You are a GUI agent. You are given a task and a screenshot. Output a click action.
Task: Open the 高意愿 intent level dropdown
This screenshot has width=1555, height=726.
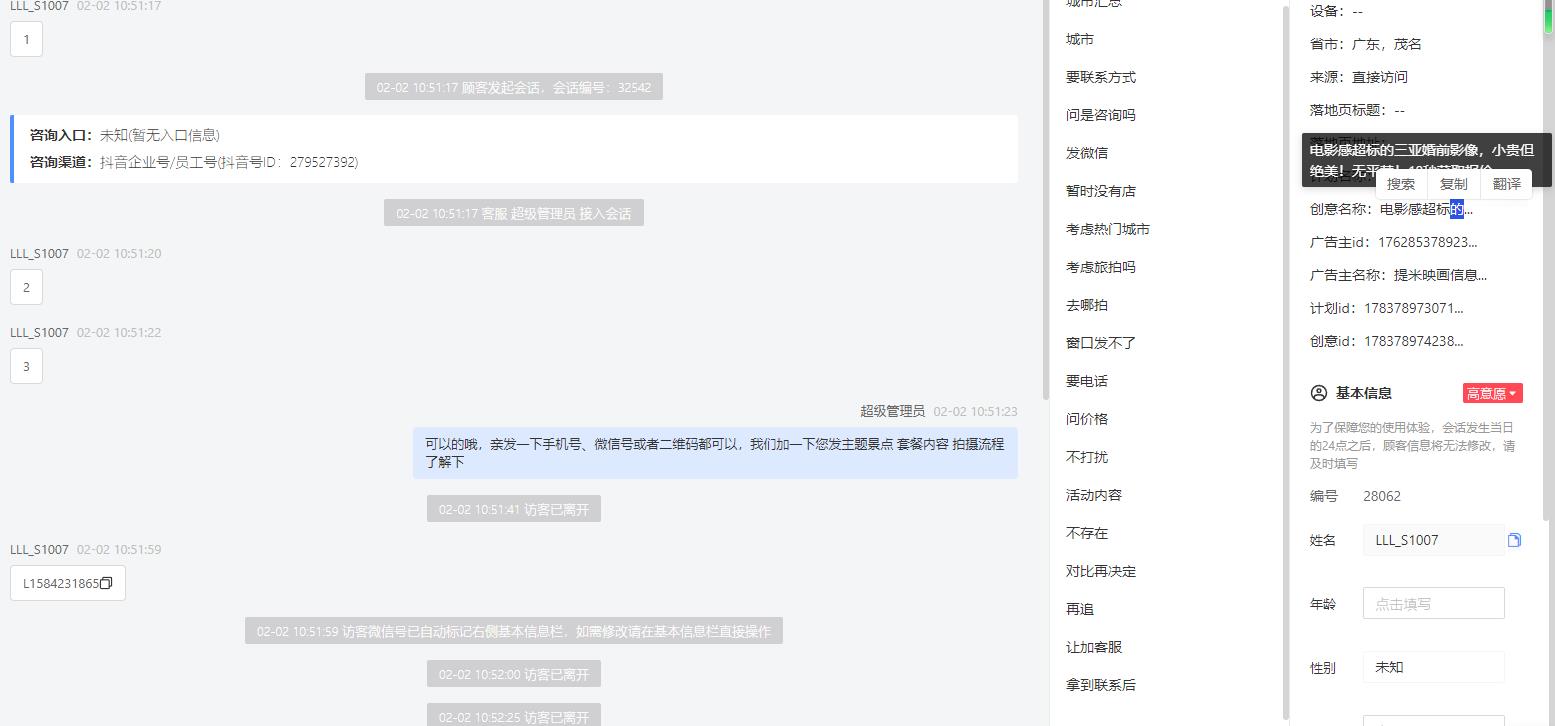click(x=1492, y=393)
